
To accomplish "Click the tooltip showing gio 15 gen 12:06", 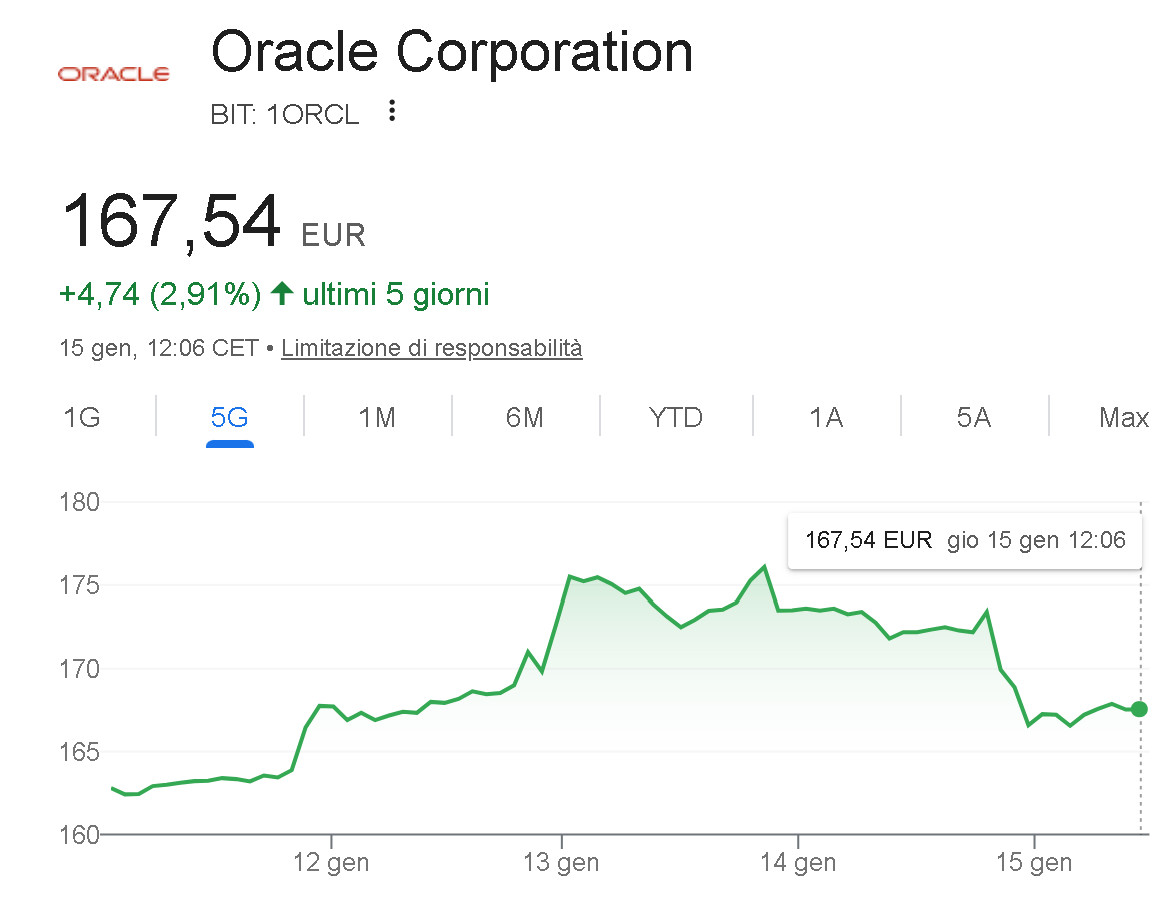I will point(963,540).
